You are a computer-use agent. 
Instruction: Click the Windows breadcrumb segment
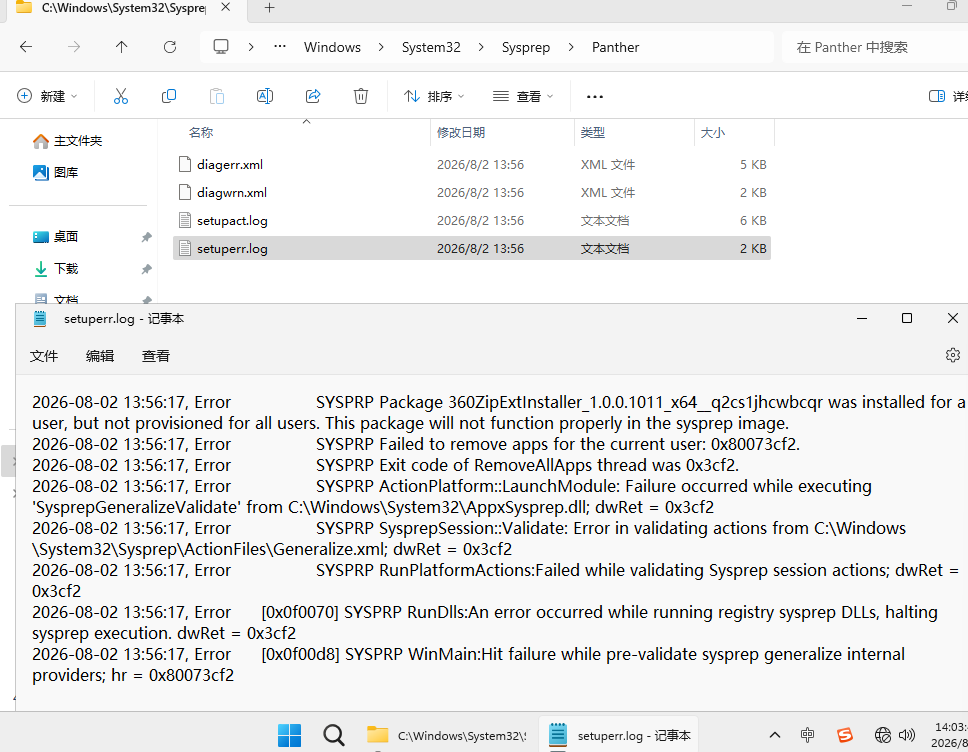coord(332,47)
